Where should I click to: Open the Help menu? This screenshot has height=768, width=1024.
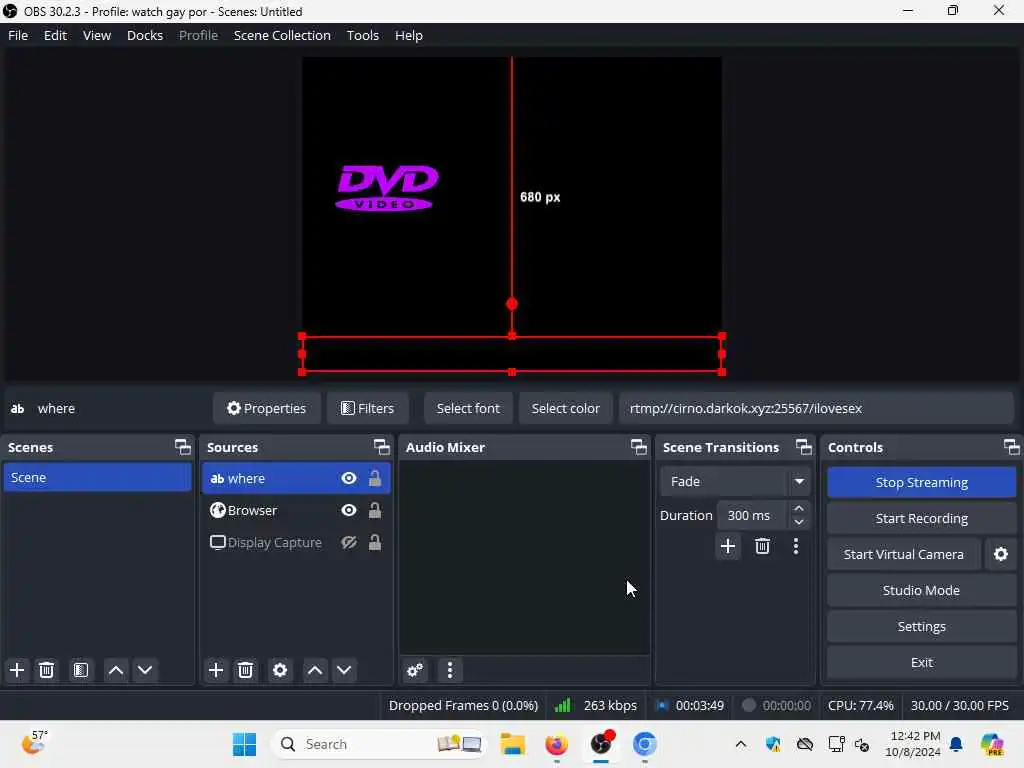point(409,35)
